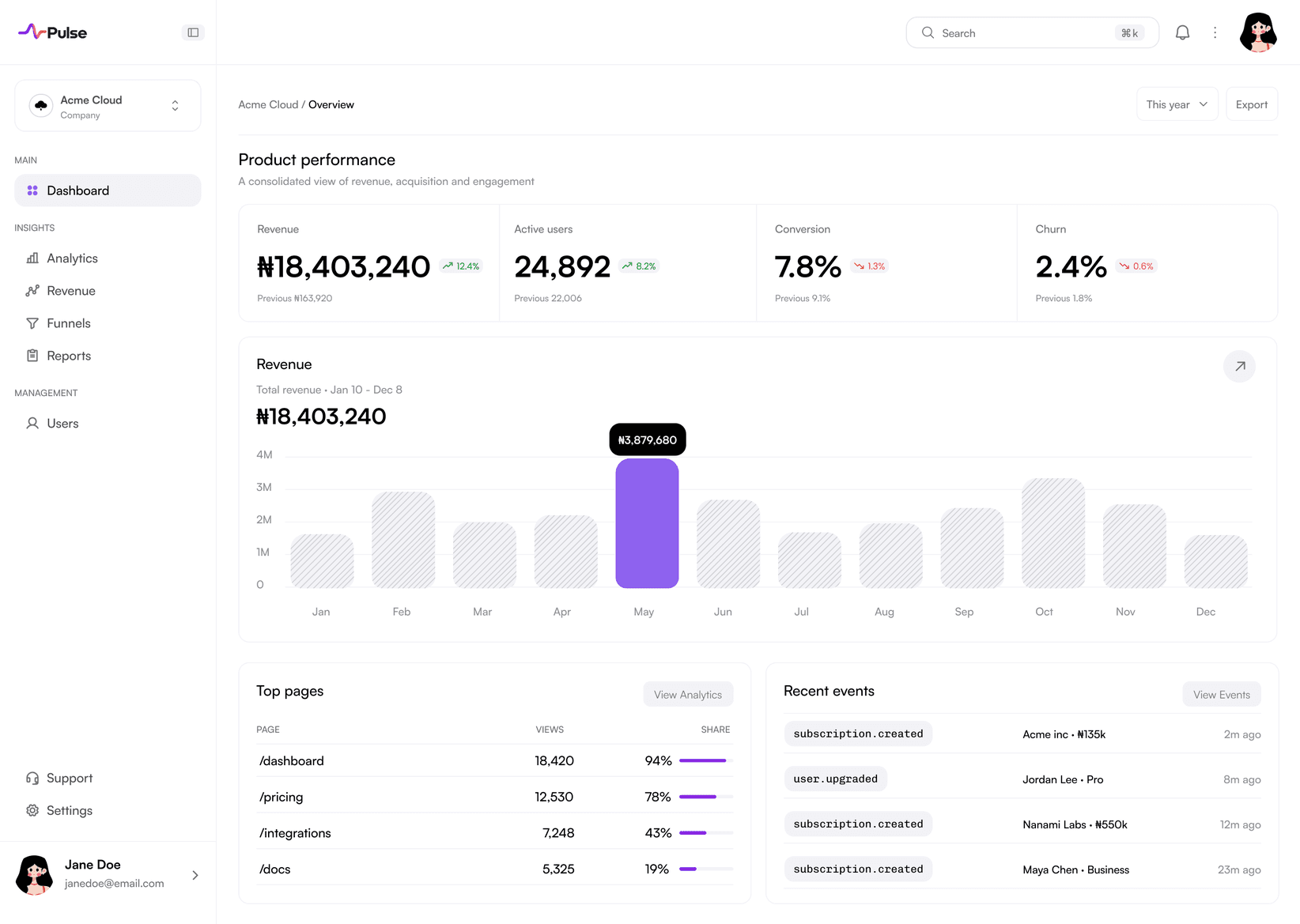Open the vertical three-dot menu
Viewport: 1300px width, 924px height.
tap(1215, 32)
